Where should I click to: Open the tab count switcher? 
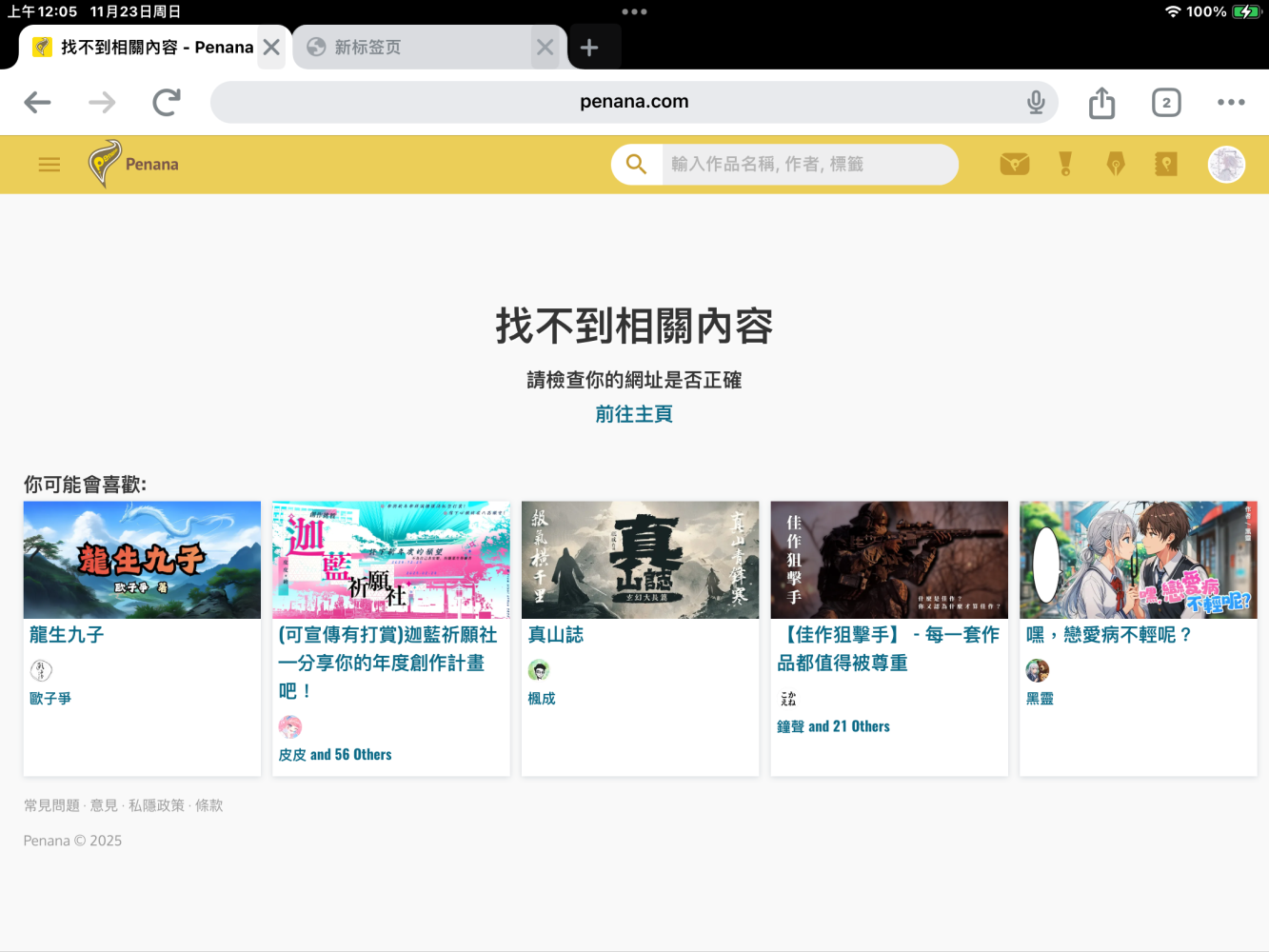click(1166, 103)
